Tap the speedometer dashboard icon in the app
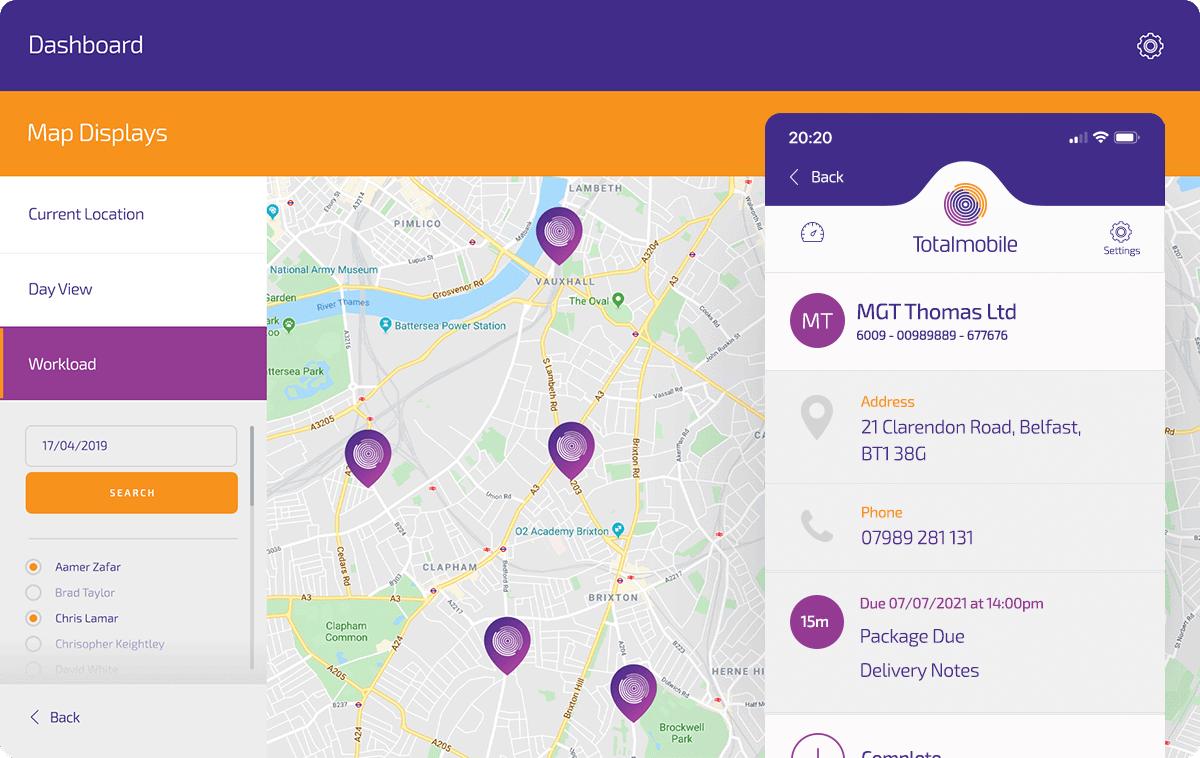 point(812,231)
